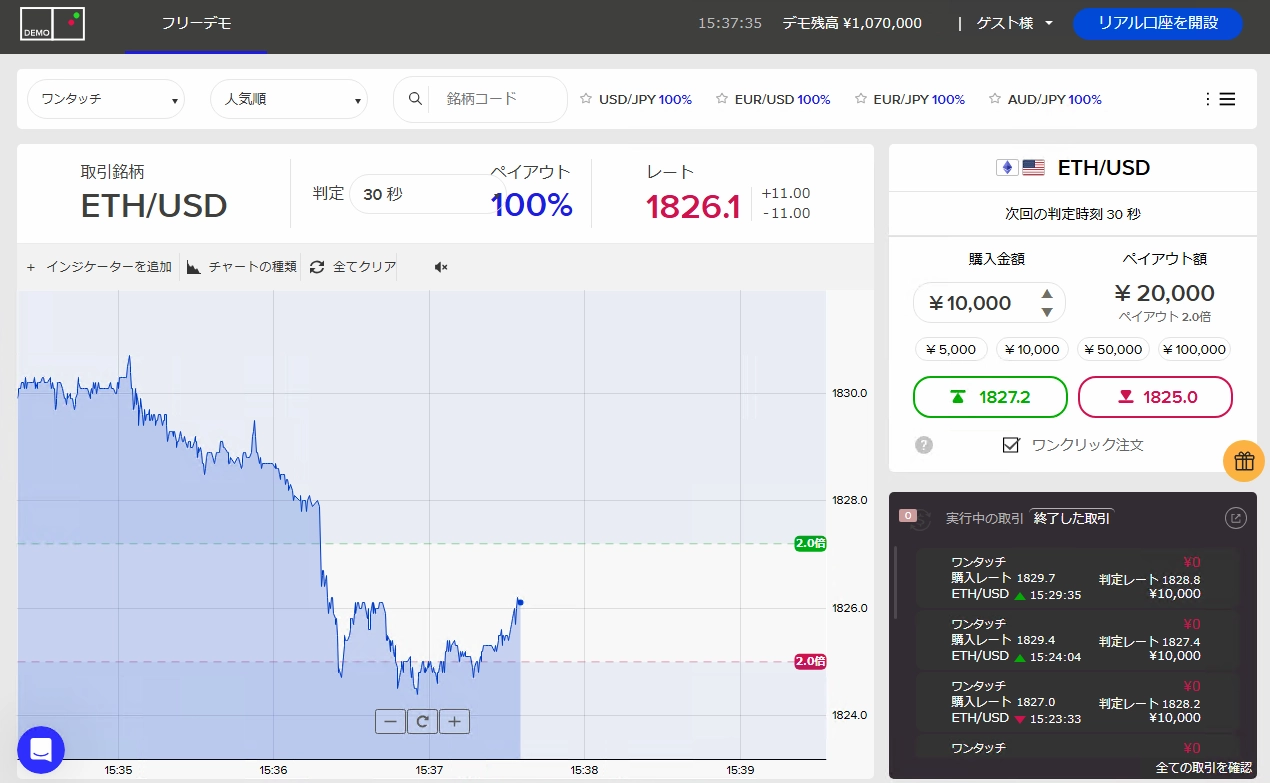This screenshot has height=783, width=1270.
Task: Open the list view menu icon
Action: [x=1227, y=99]
